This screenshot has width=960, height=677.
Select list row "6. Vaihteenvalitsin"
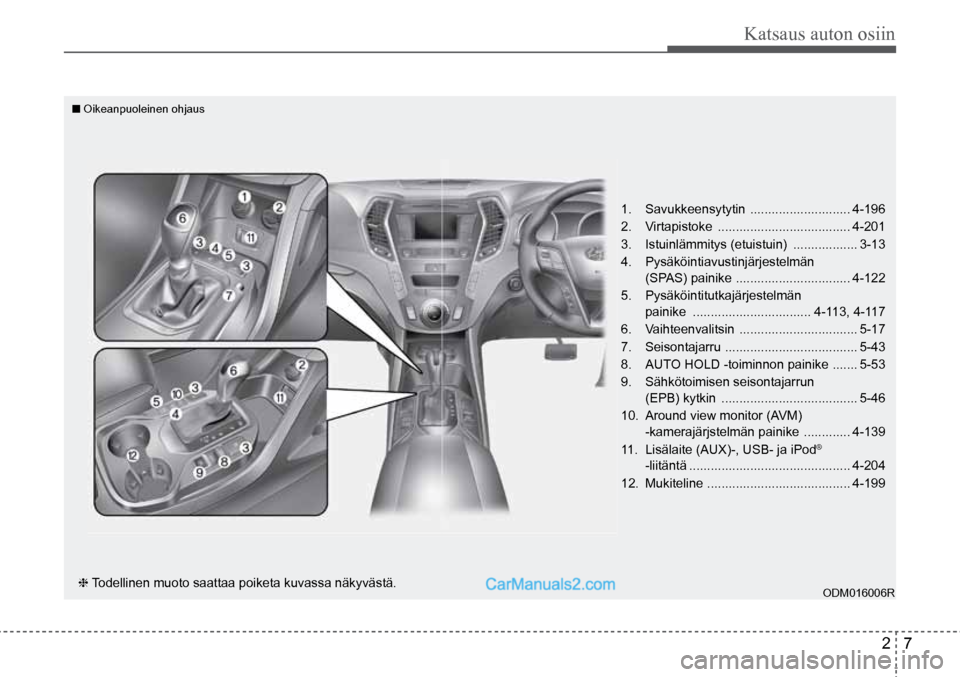[752, 329]
